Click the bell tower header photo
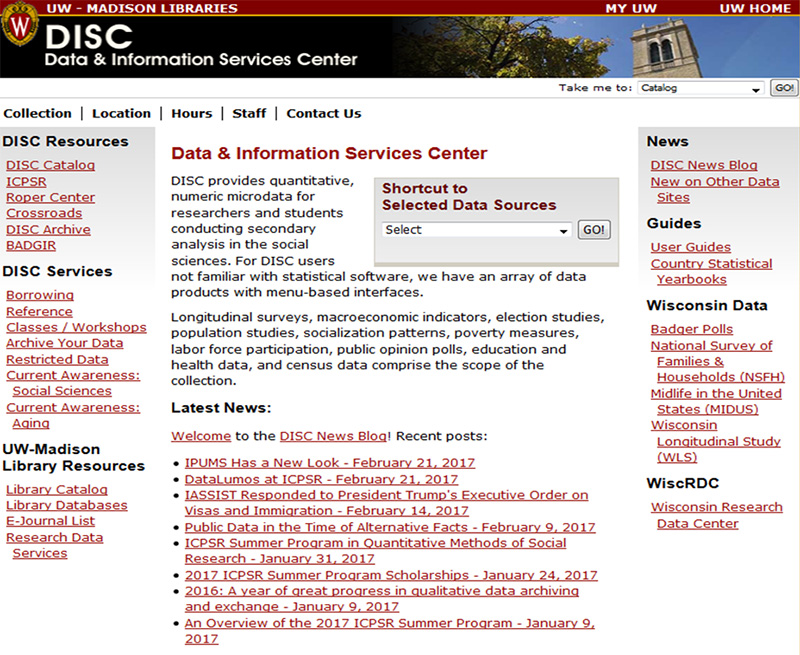 pos(714,47)
